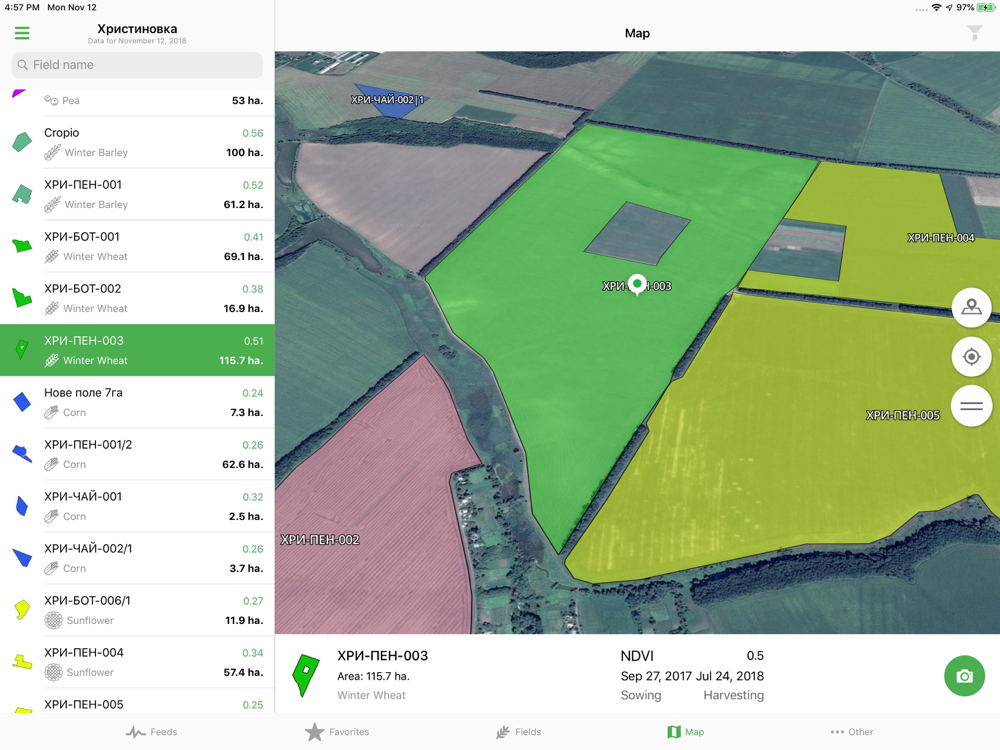Tap the filter funnel icon
This screenshot has height=750, width=1000.
tap(974, 33)
